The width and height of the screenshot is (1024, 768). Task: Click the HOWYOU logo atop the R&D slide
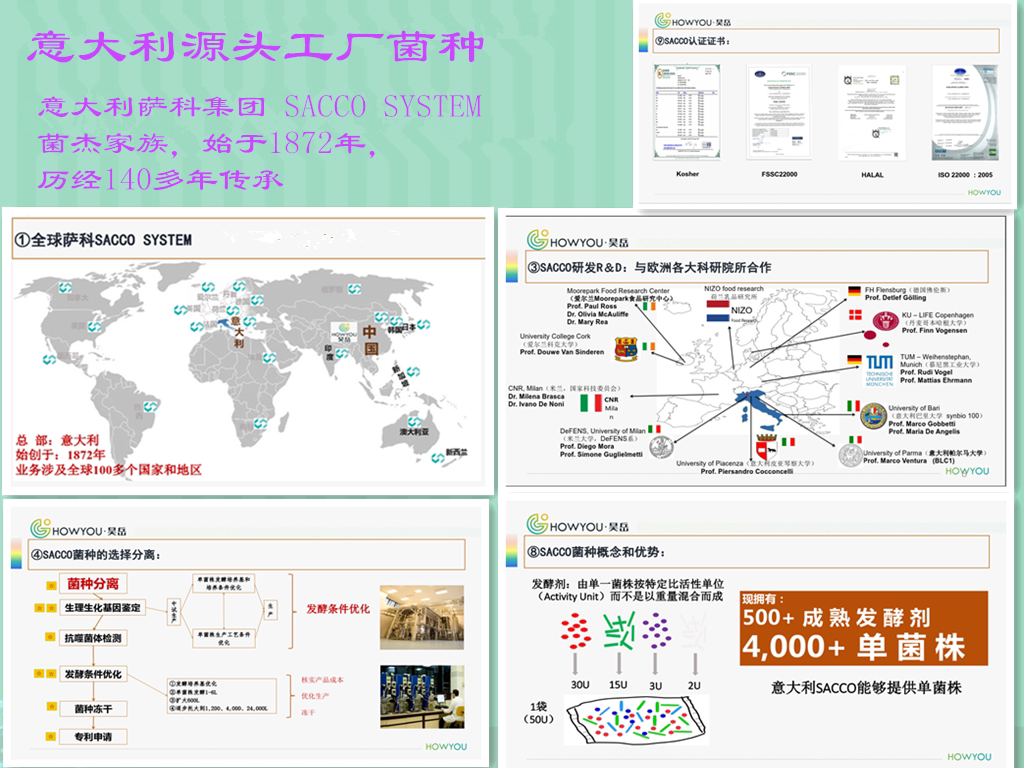[577, 240]
